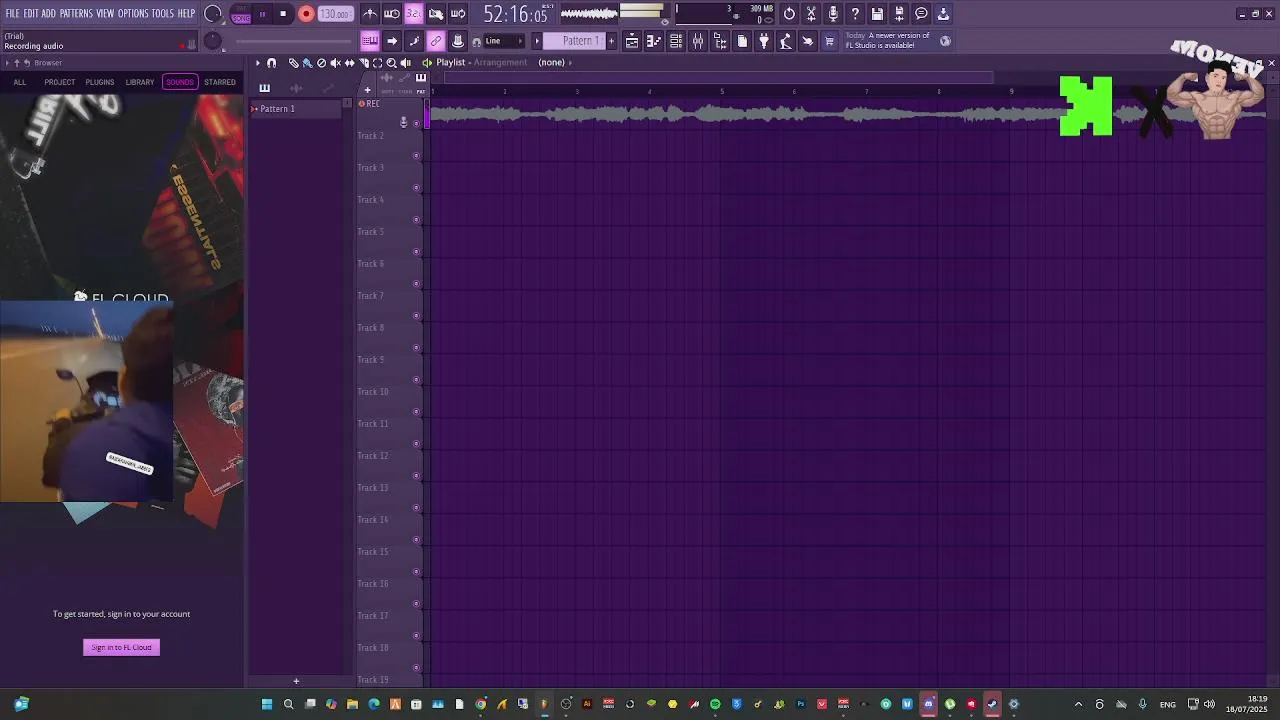Screen dimensions: 1280x720
Task: Select the playlist paint brush tool
Action: click(307, 62)
